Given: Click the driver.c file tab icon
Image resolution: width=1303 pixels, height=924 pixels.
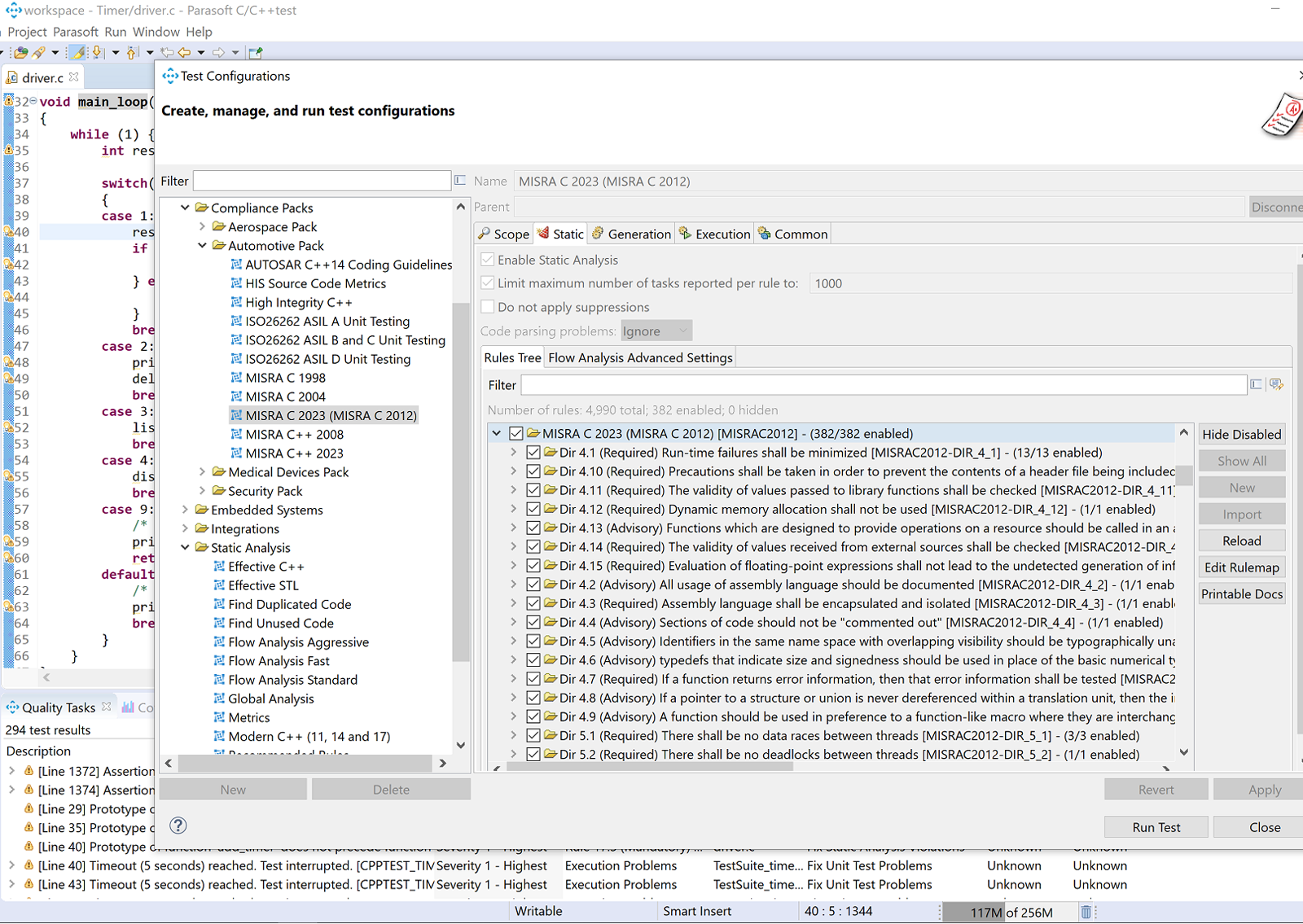Looking at the screenshot, I should click(13, 77).
